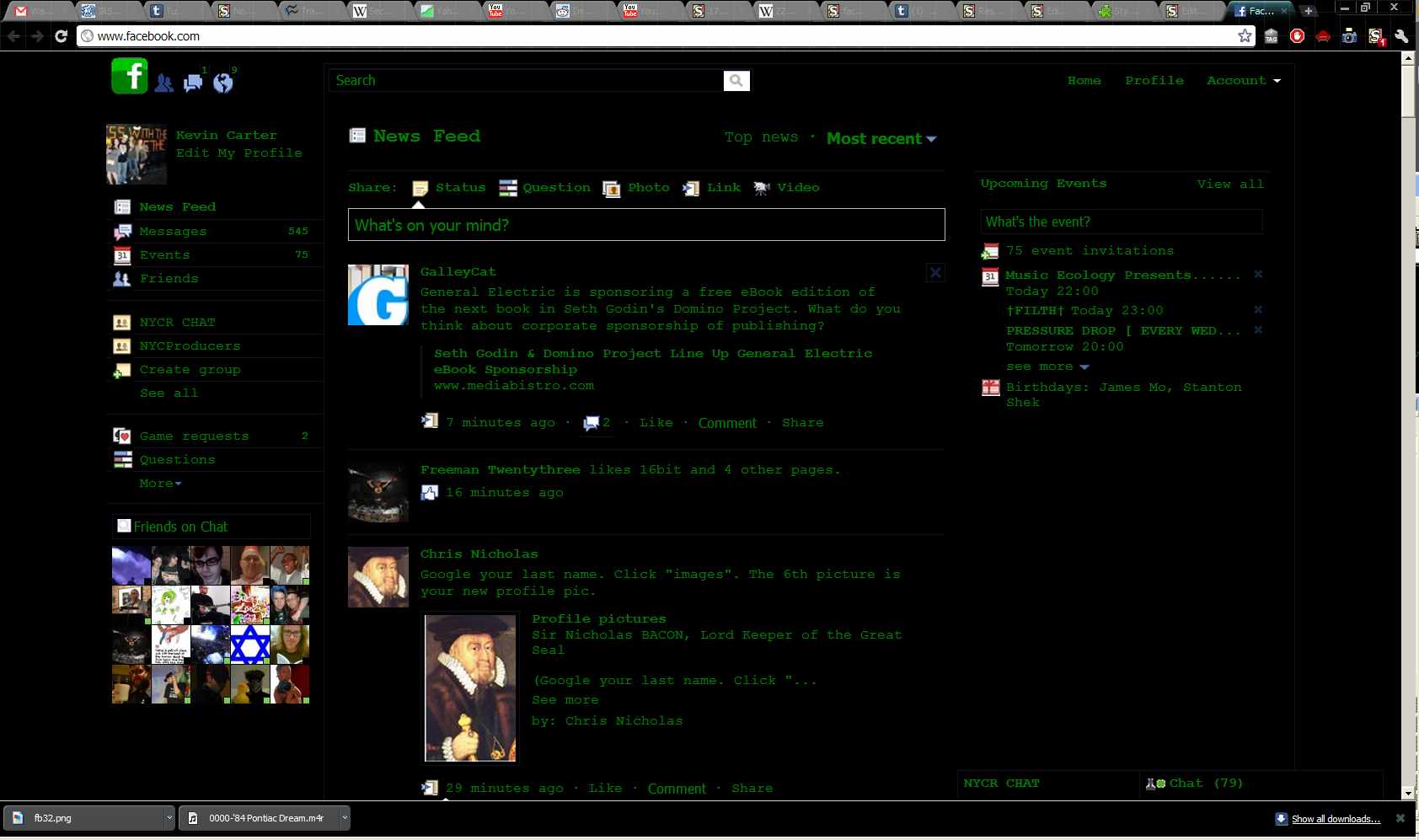Switch to Top news view
The width and height of the screenshot is (1419, 840).
760,136
